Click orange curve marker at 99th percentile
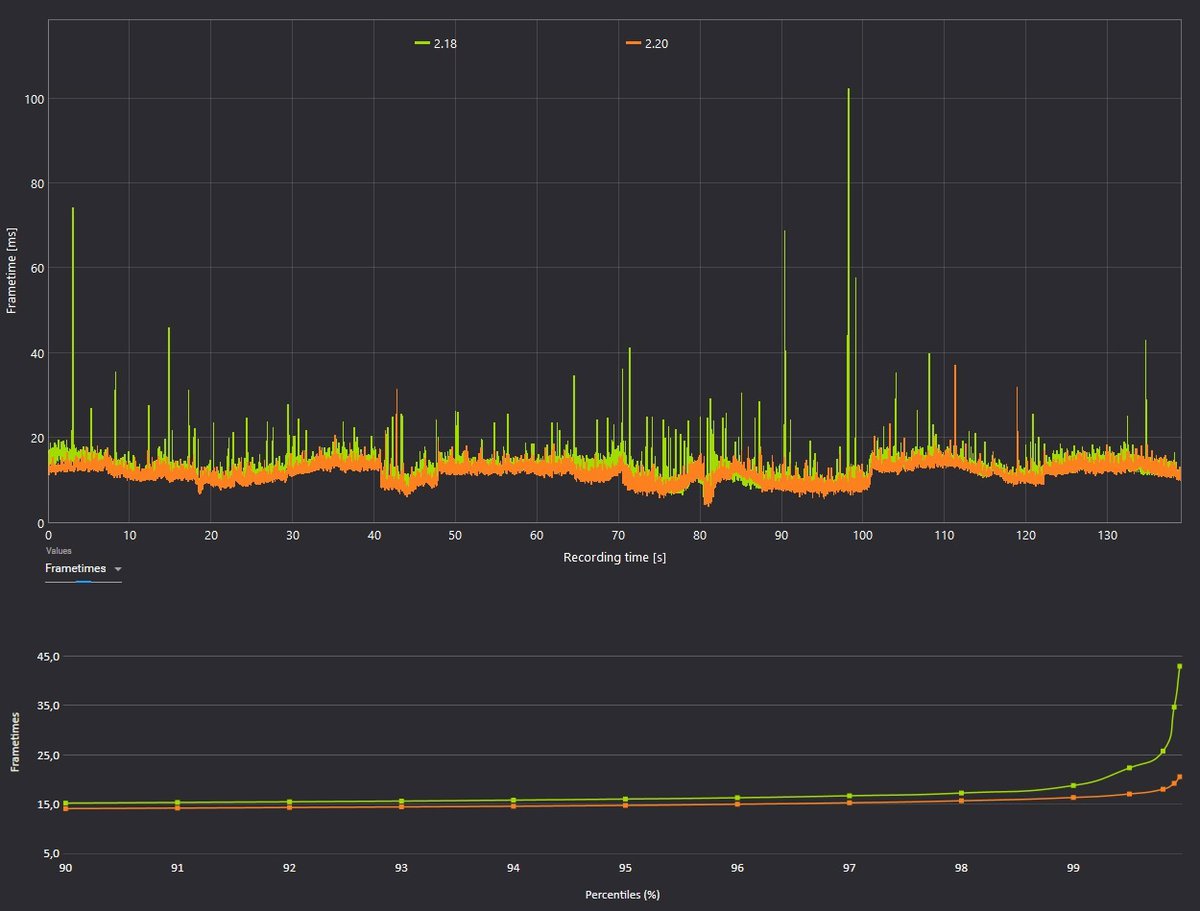Viewport: 1200px width, 911px height. click(x=1073, y=797)
